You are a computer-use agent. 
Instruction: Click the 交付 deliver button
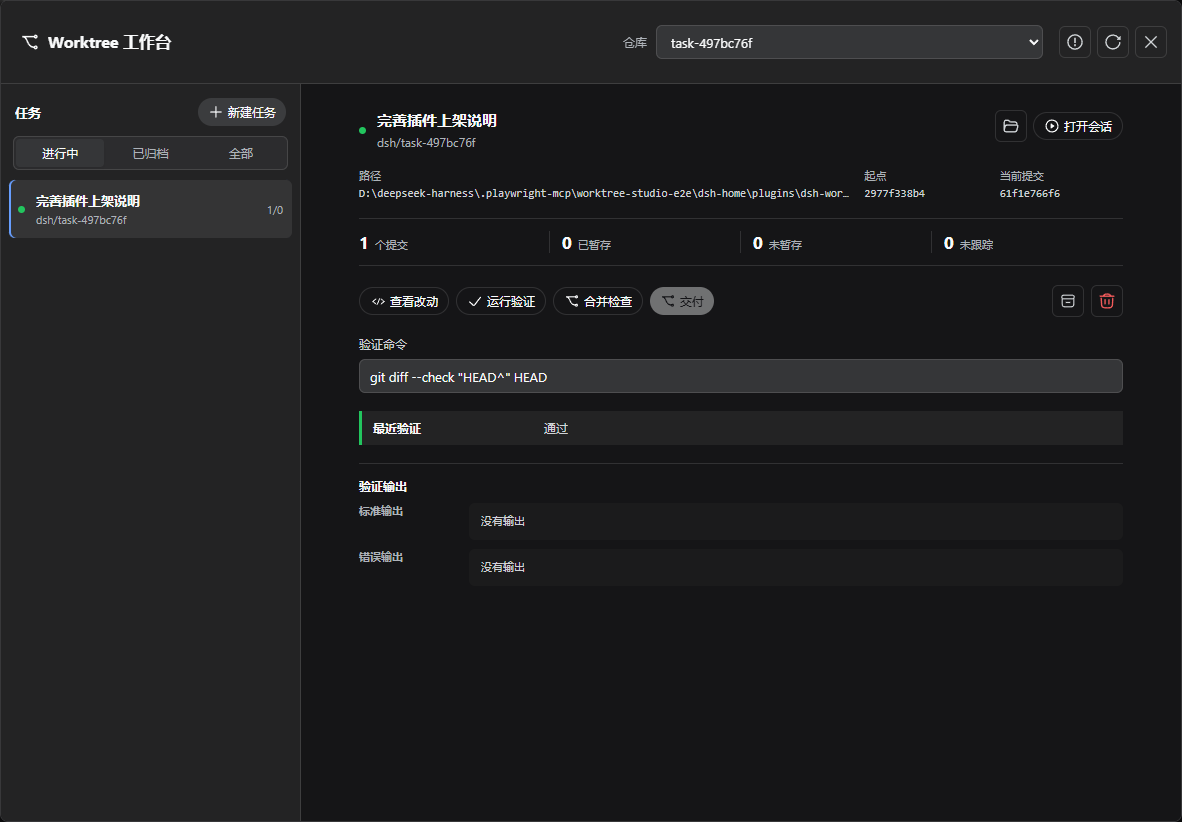click(682, 301)
